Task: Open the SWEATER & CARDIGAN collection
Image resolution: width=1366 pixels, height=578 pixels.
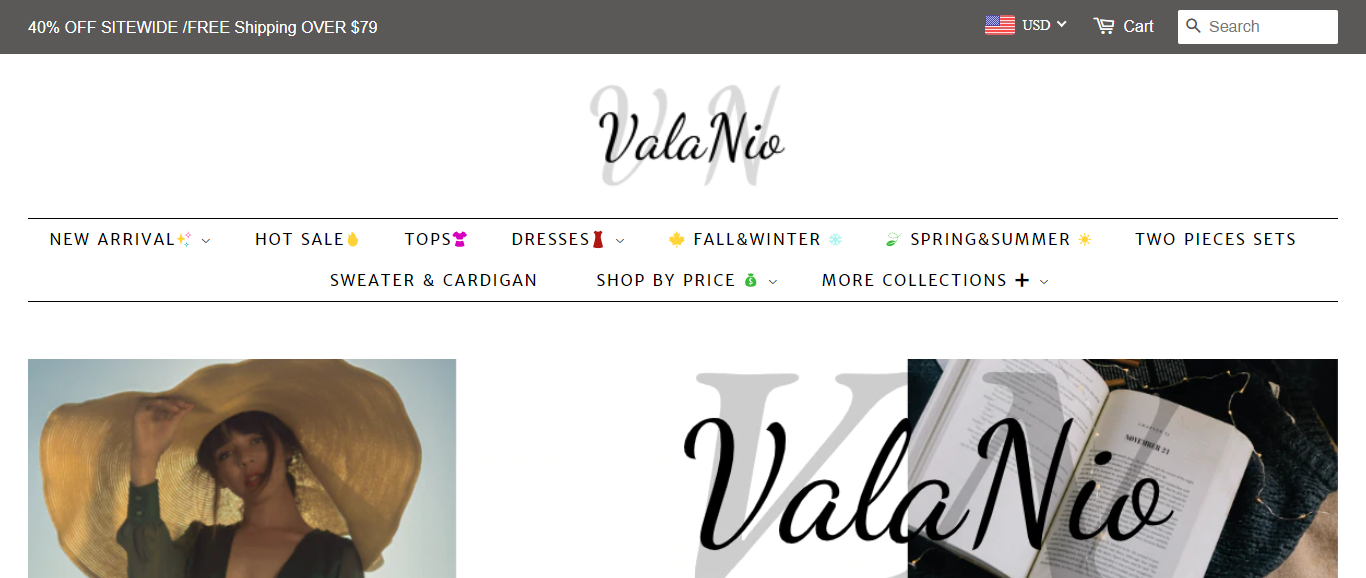Action: (x=434, y=280)
